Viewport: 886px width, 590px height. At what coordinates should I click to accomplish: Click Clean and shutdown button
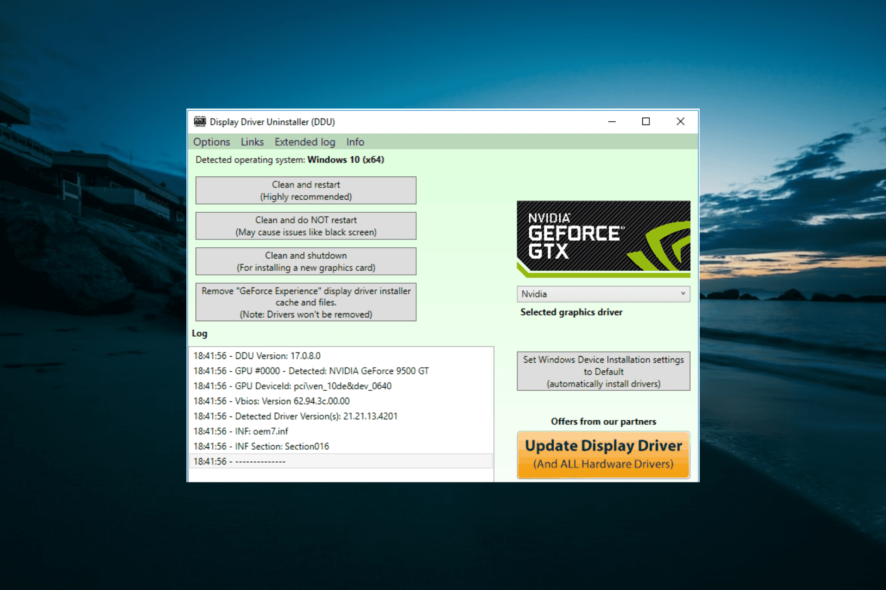[306, 262]
